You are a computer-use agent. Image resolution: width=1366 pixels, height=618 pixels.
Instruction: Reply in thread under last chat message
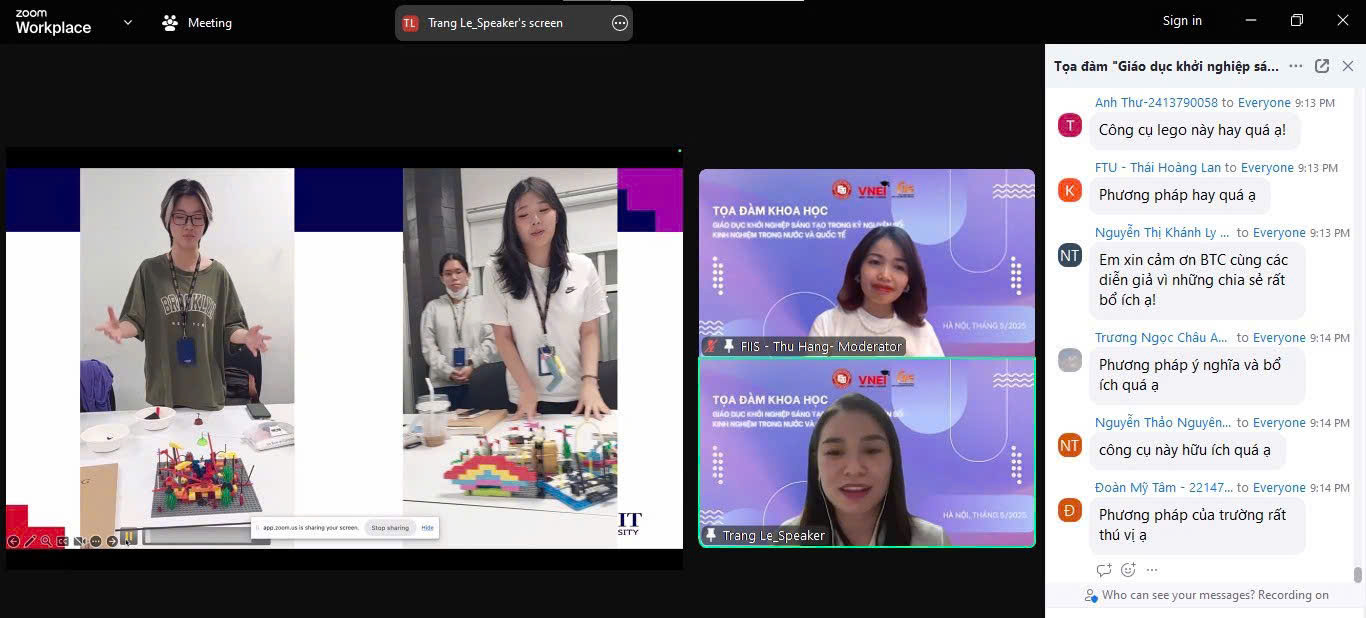(1104, 570)
